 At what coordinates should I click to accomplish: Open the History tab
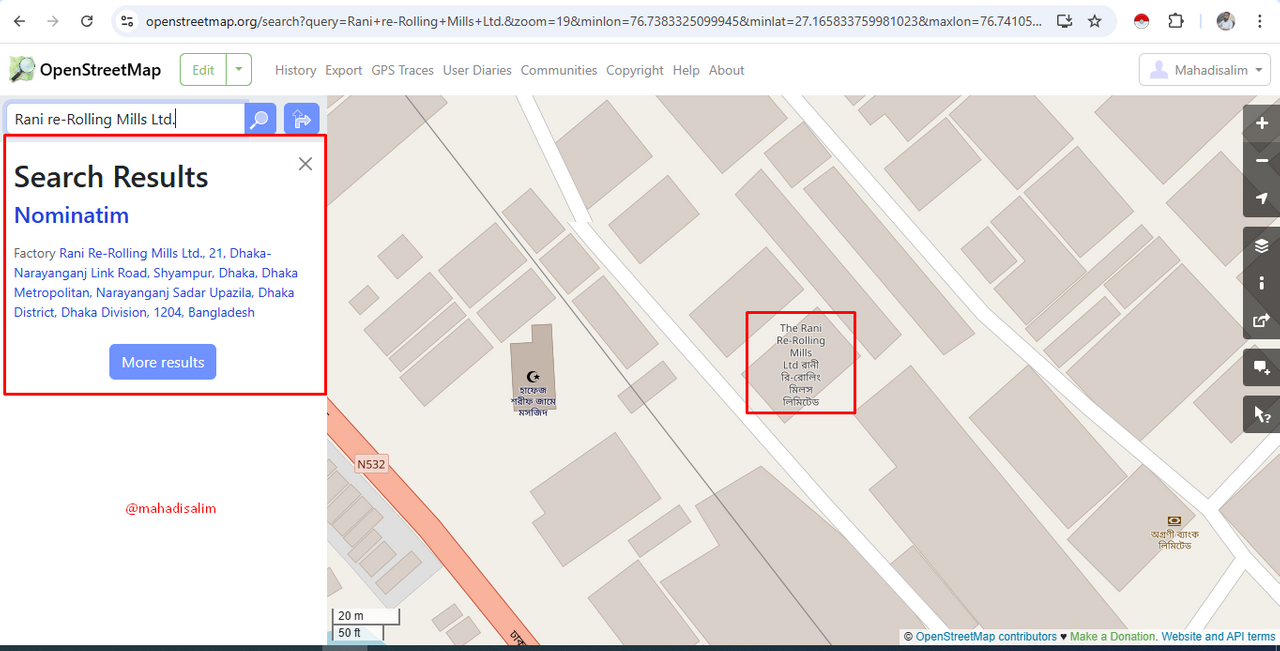pos(295,70)
